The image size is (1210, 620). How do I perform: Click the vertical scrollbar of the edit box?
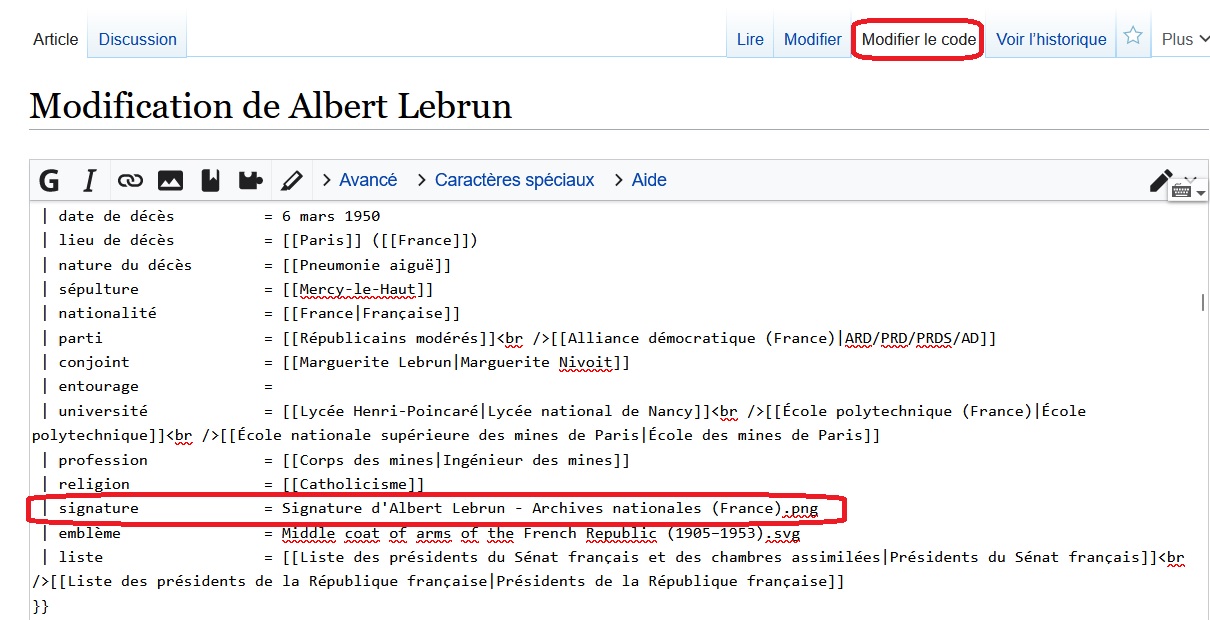[x=1203, y=304]
